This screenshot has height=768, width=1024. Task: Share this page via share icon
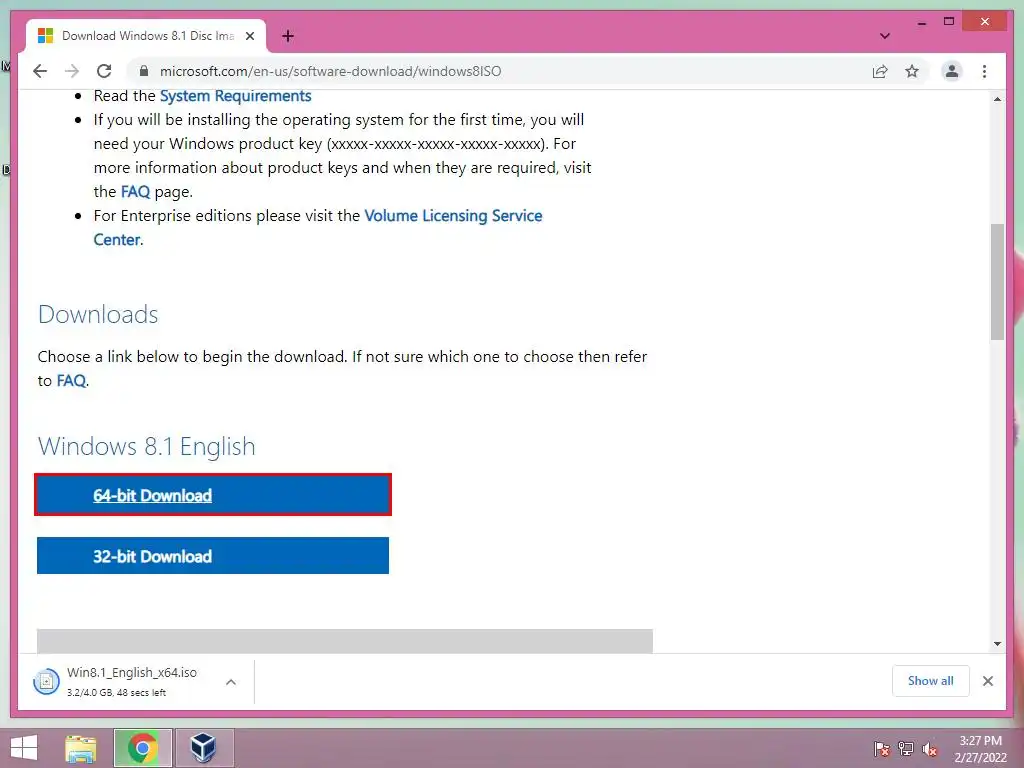coord(880,71)
